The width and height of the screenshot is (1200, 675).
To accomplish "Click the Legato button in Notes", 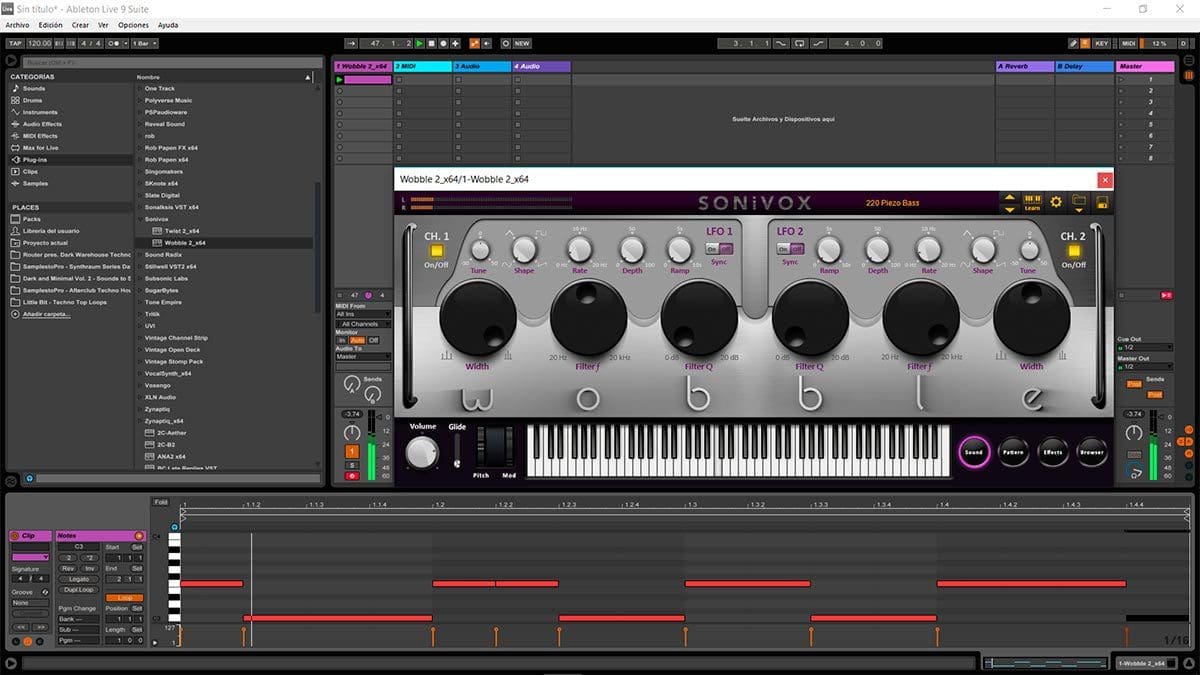I will click(80, 579).
